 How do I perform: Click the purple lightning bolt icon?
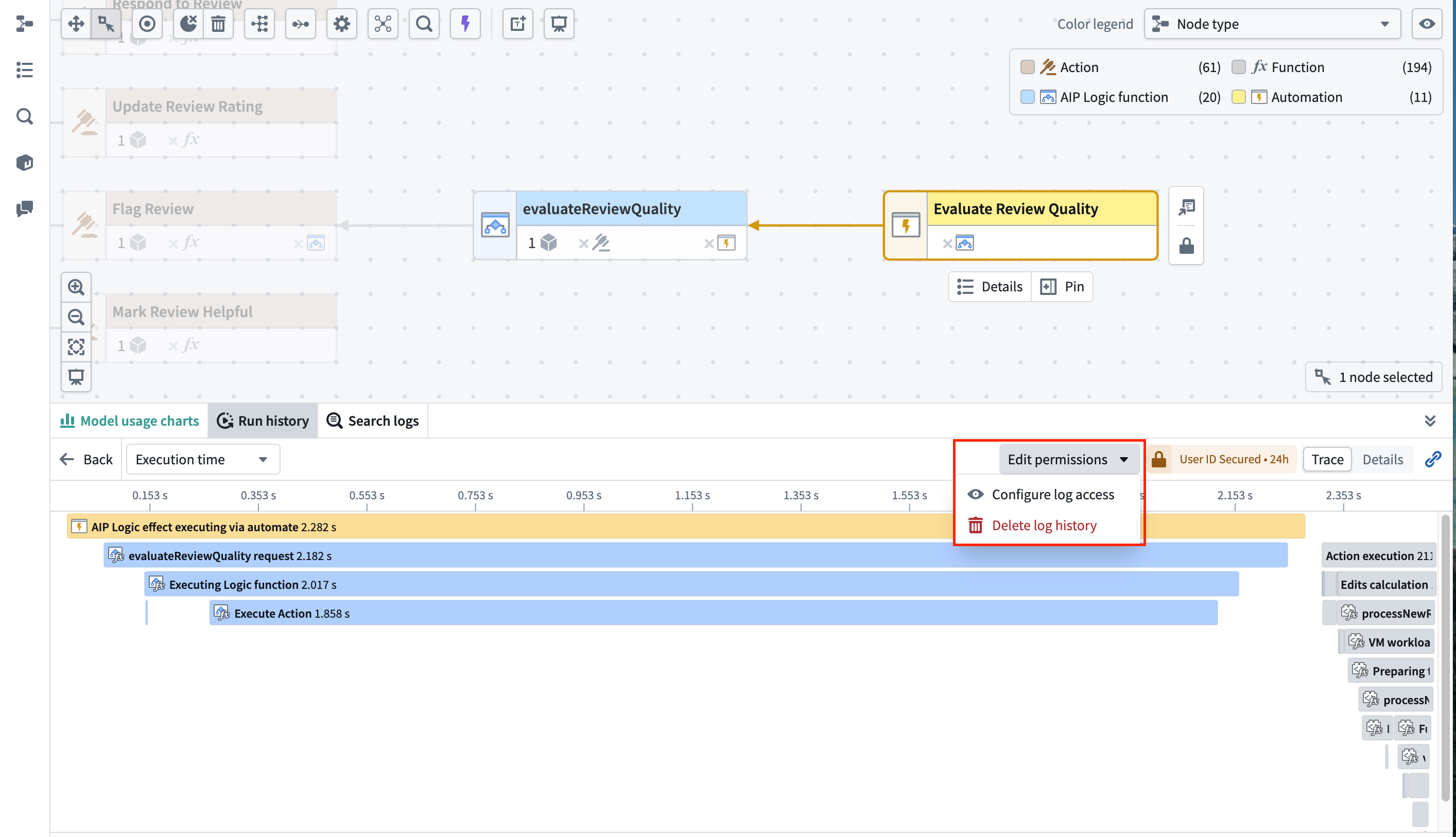point(465,24)
